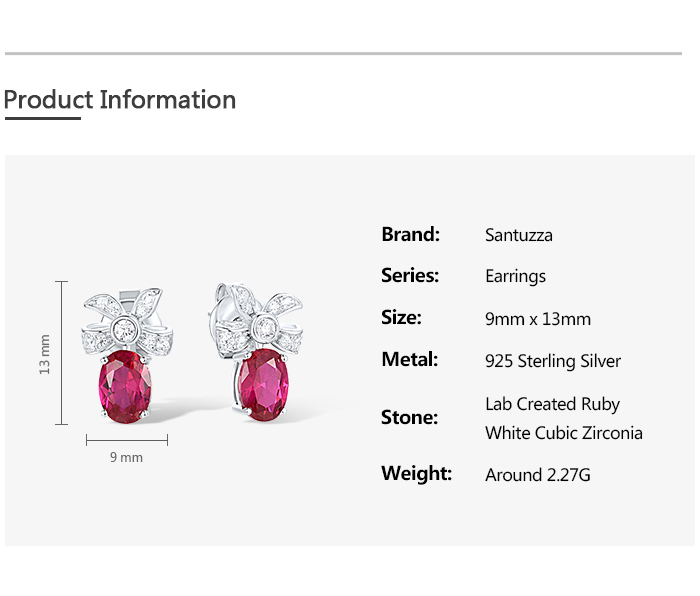This screenshot has height=596, width=700.
Task: Select the Earrings series value
Action: coord(515,277)
